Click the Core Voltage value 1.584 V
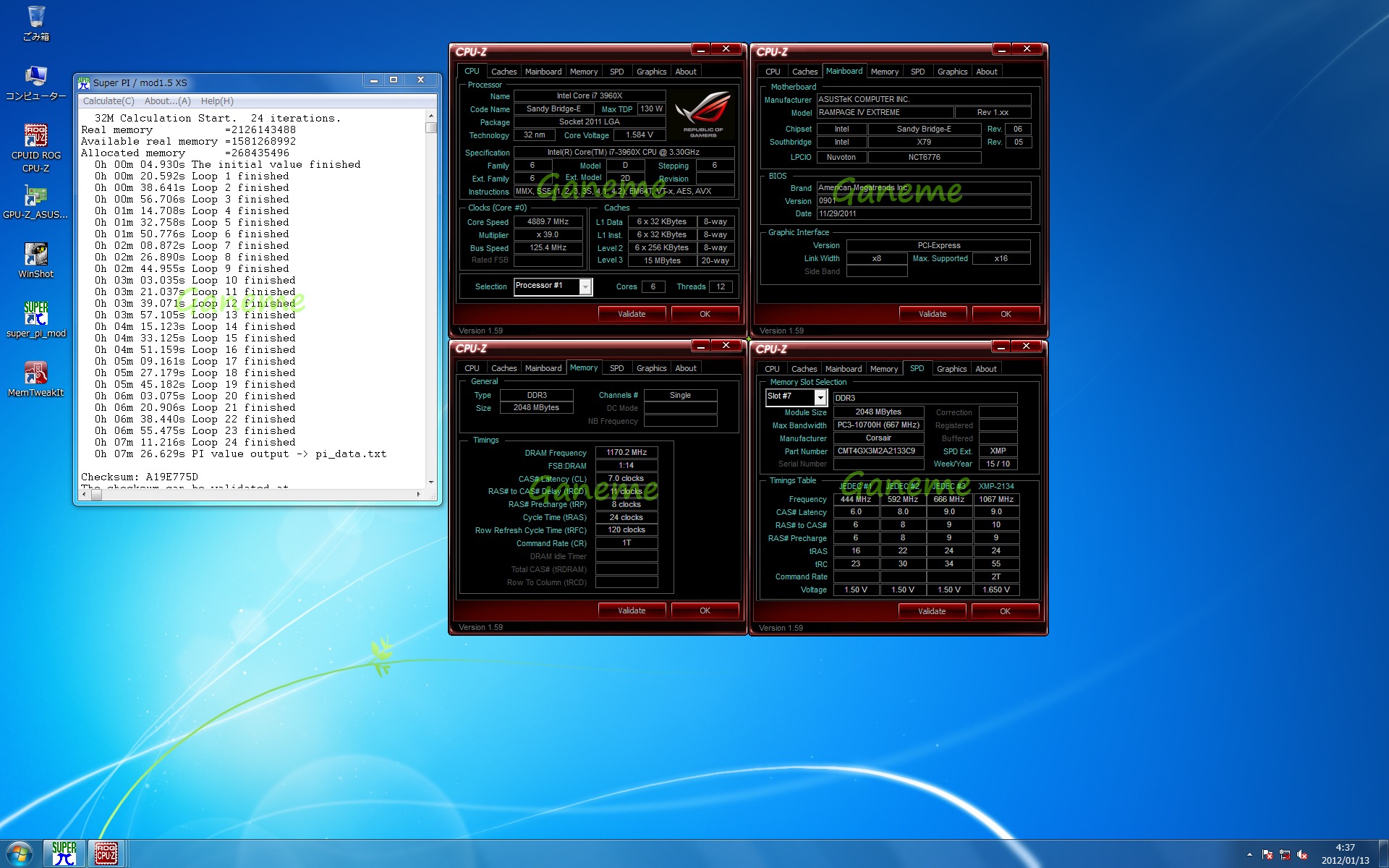The height and width of the screenshot is (868, 1389). click(x=640, y=135)
